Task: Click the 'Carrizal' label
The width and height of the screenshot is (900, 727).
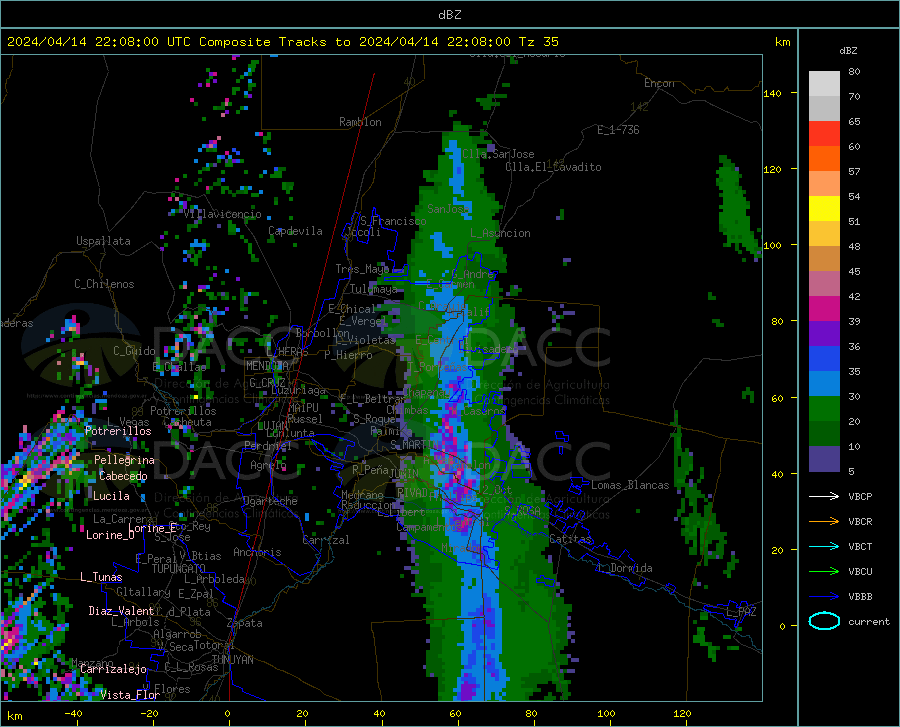Action: click(325, 540)
